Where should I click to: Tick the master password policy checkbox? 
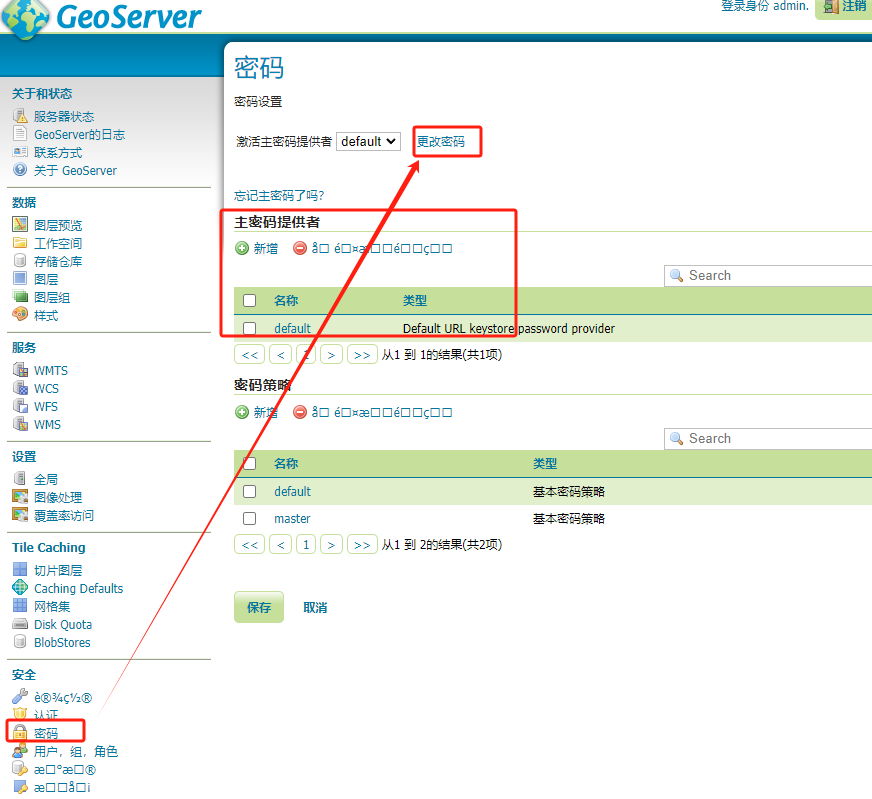point(250,518)
